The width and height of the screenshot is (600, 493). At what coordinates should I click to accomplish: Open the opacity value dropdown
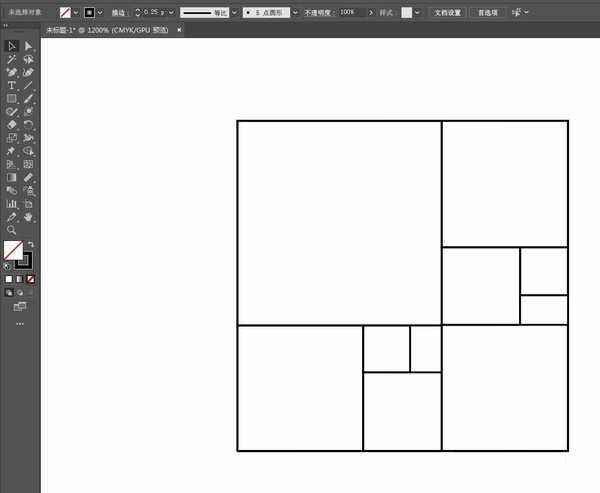[372, 13]
